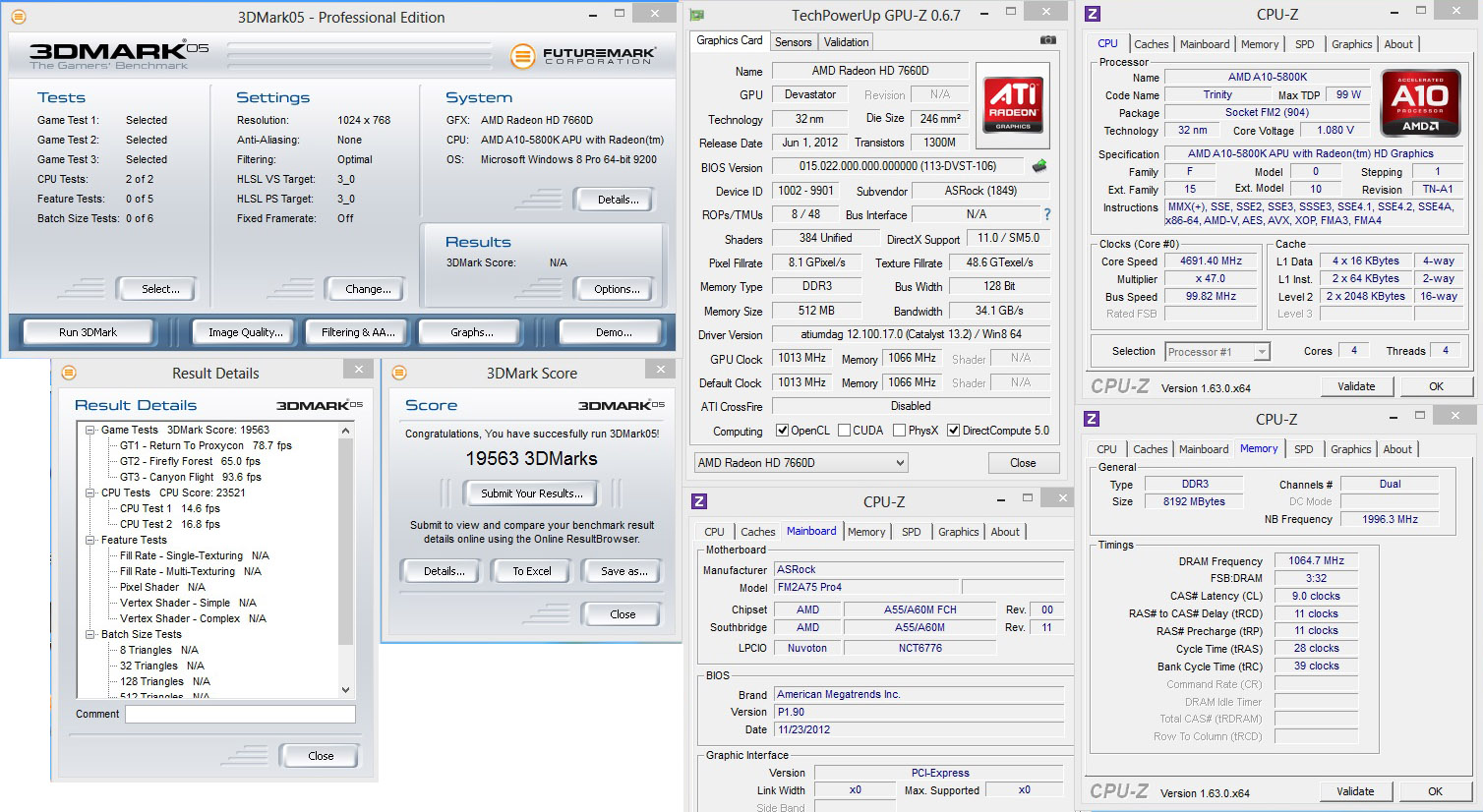The width and height of the screenshot is (1483, 812).
Task: Select the Vertex Shader - Complex row
Action: coord(193,618)
